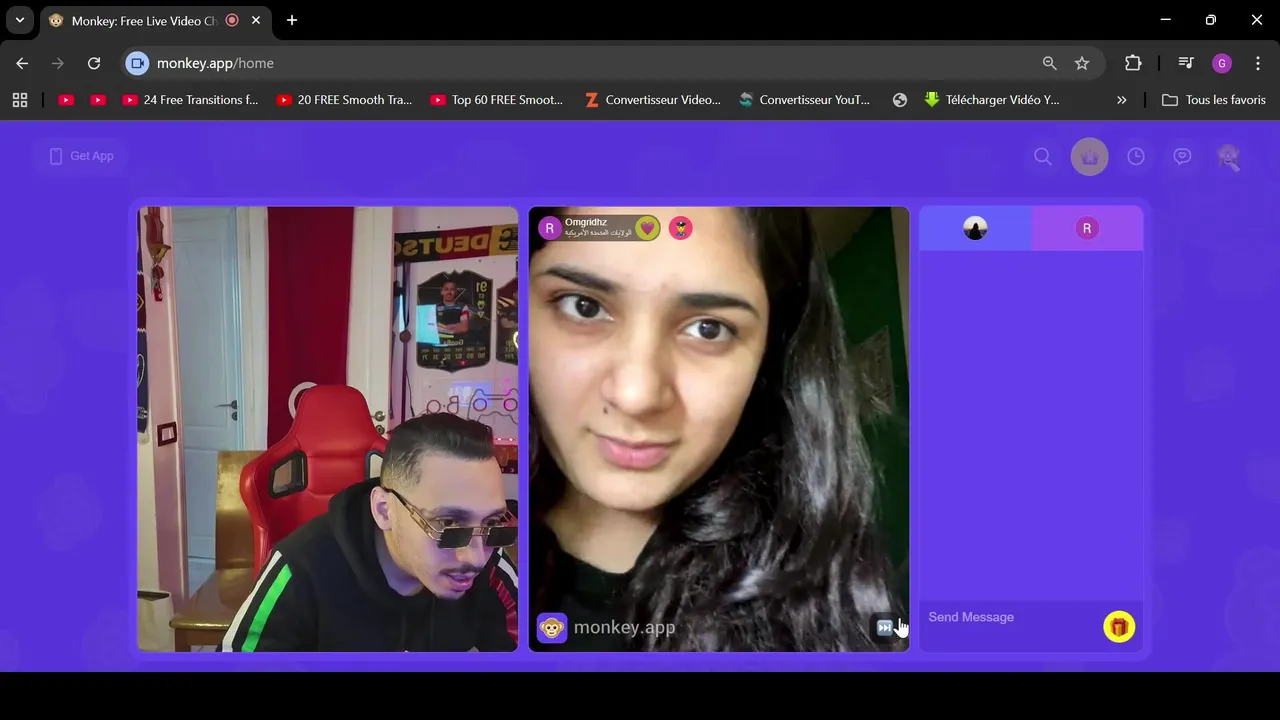1280x720 pixels.
Task: Open the profile avatar in Monkey header
Action: (x=1228, y=157)
